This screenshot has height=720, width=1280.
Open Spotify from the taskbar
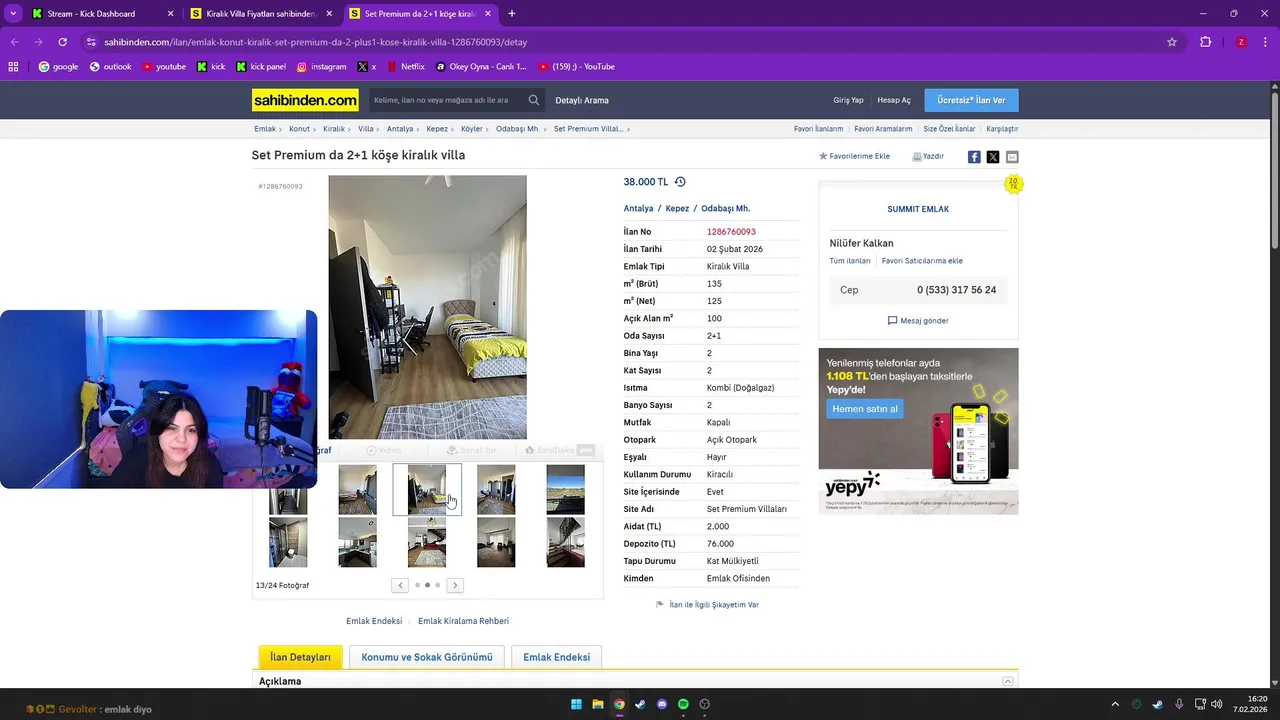[x=684, y=705]
